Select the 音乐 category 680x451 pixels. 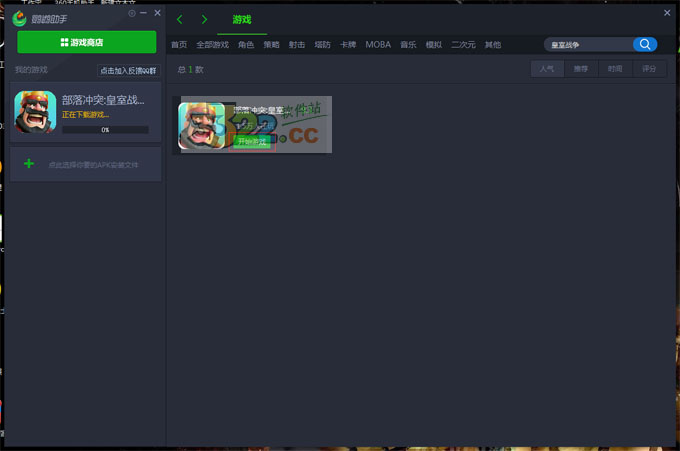pyautogui.click(x=408, y=45)
